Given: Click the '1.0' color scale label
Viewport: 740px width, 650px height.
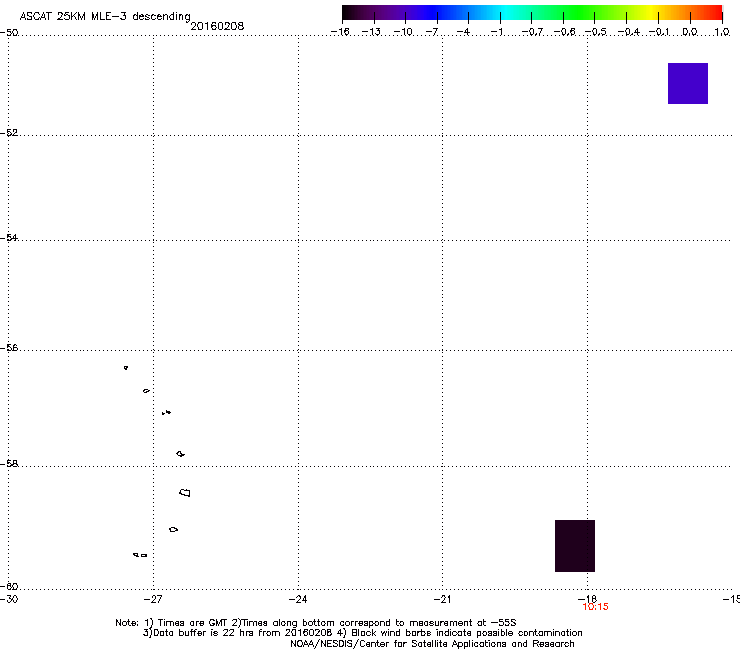Looking at the screenshot, I should pyautogui.click(x=722, y=32).
